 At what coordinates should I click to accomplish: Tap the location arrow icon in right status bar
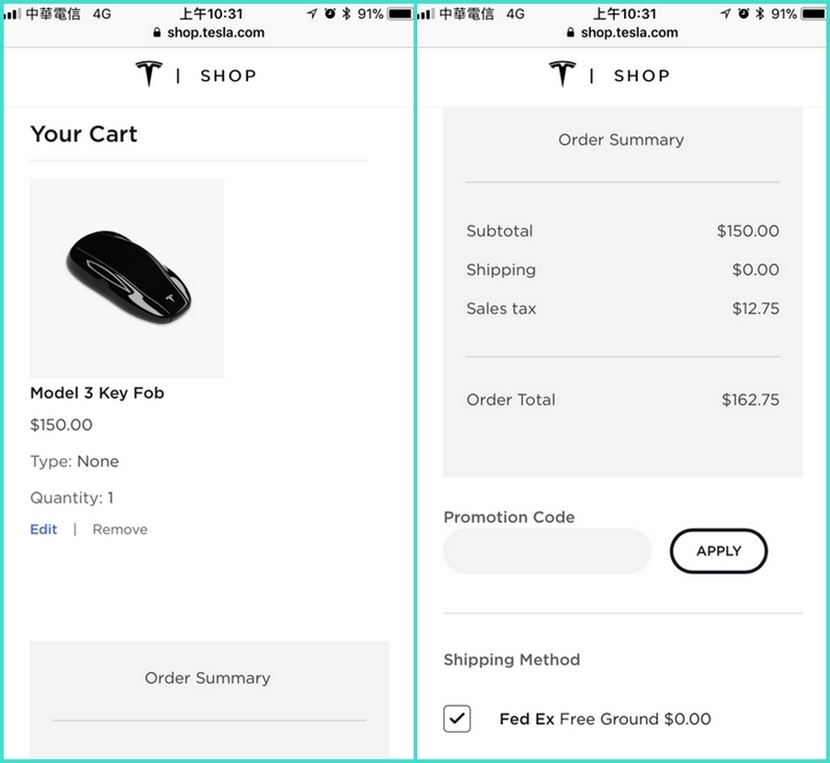point(725,14)
